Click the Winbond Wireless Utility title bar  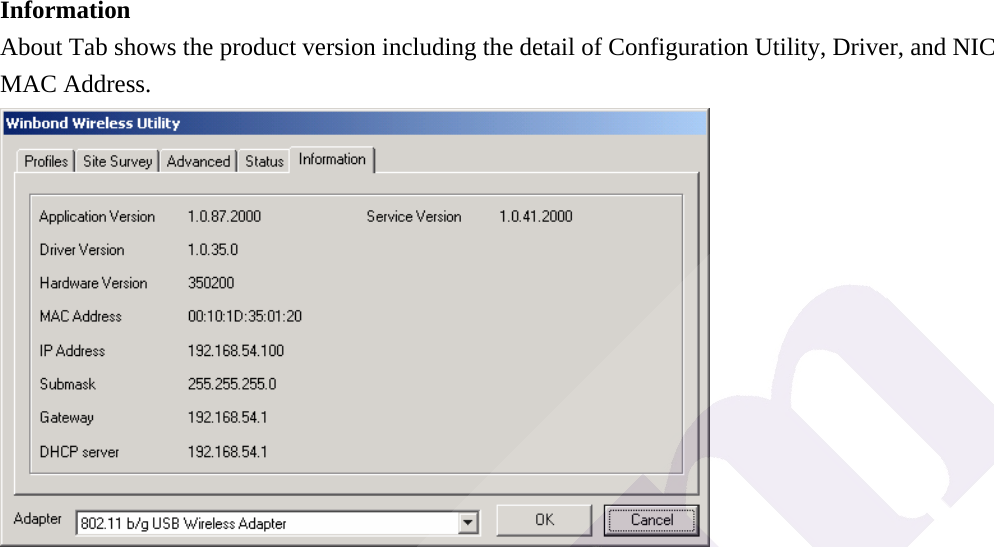tap(355, 123)
